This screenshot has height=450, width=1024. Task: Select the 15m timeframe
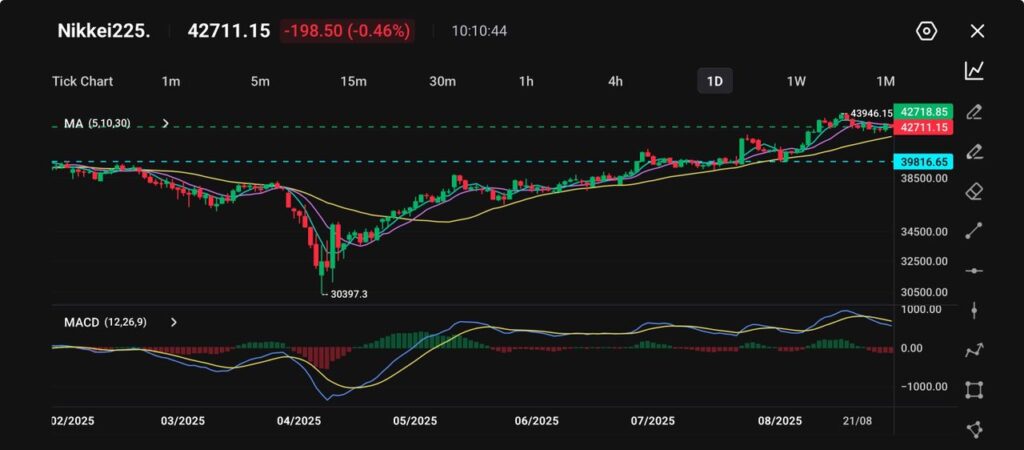point(353,81)
